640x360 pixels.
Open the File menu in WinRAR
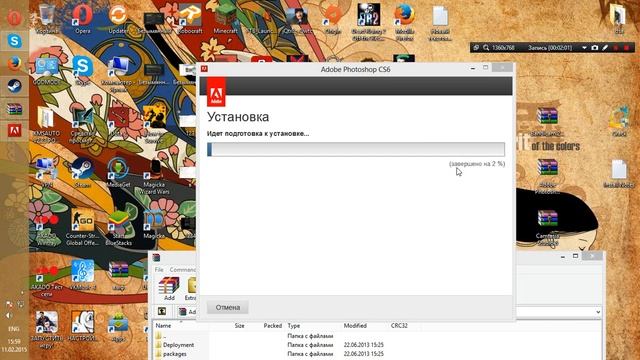(159, 269)
